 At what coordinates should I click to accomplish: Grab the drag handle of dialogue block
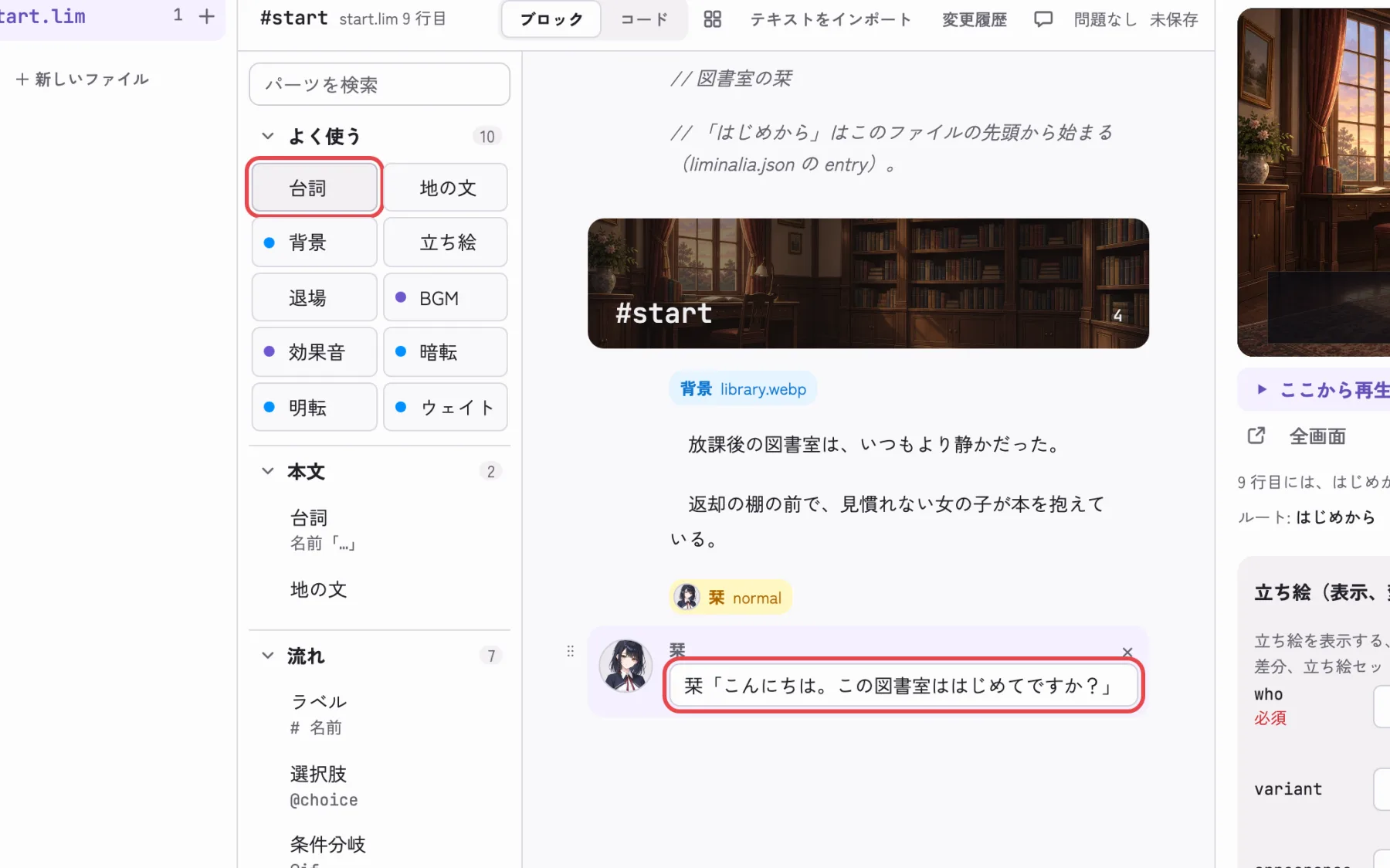(571, 651)
